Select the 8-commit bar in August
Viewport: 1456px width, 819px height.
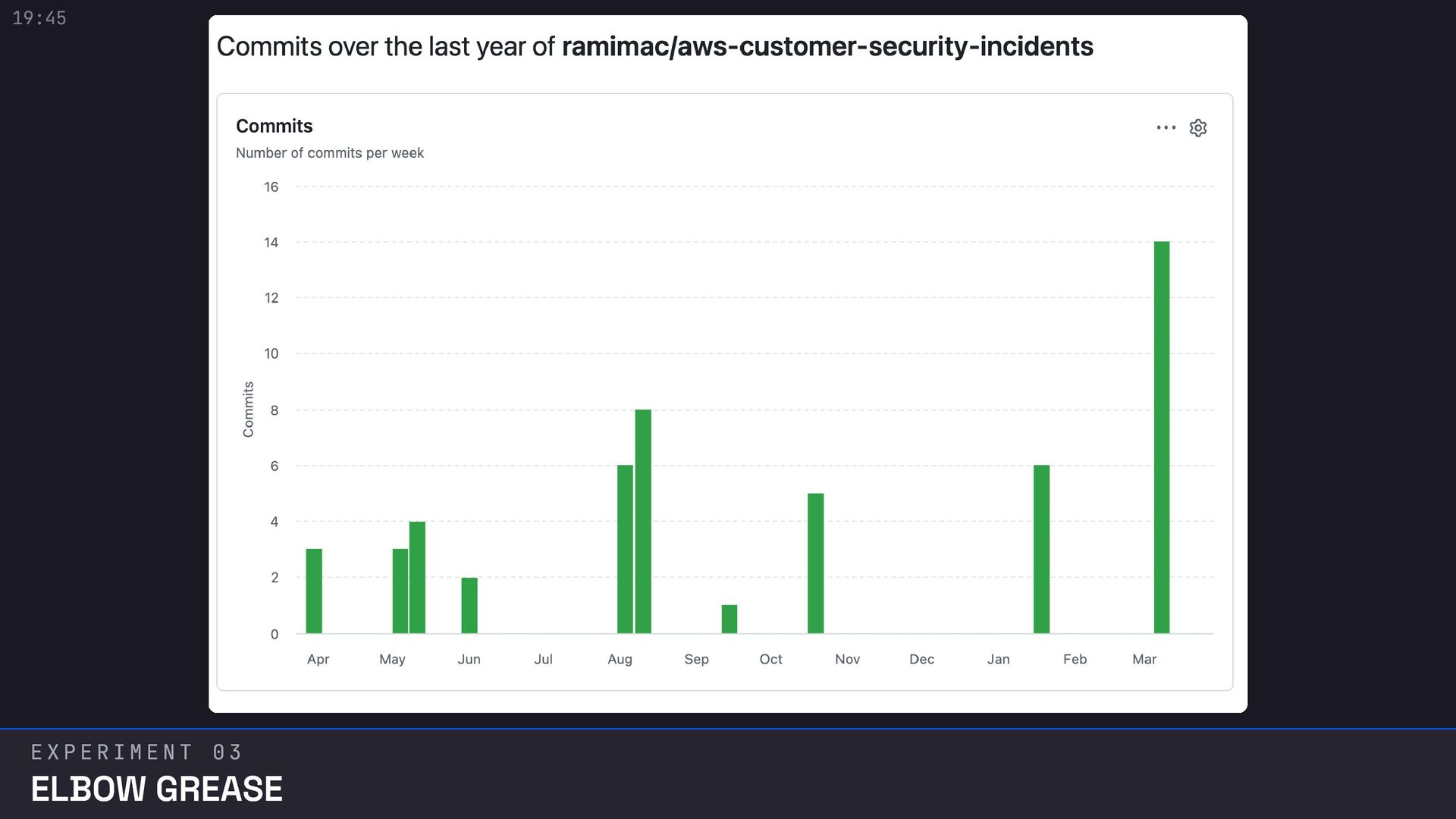(x=642, y=522)
